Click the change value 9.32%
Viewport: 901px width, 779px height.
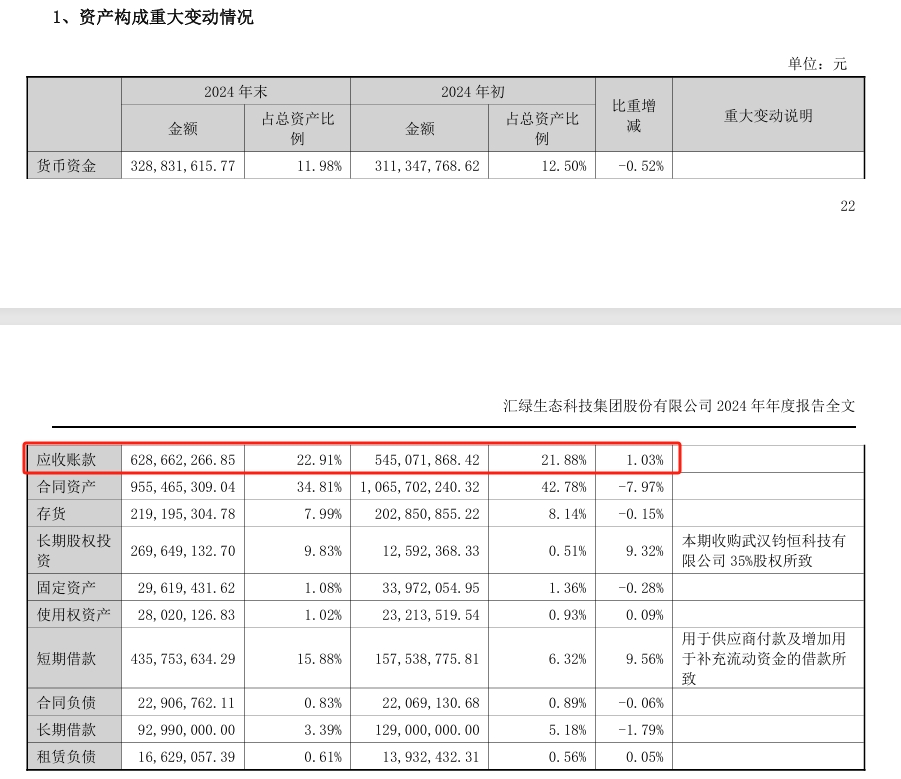pyautogui.click(x=645, y=551)
